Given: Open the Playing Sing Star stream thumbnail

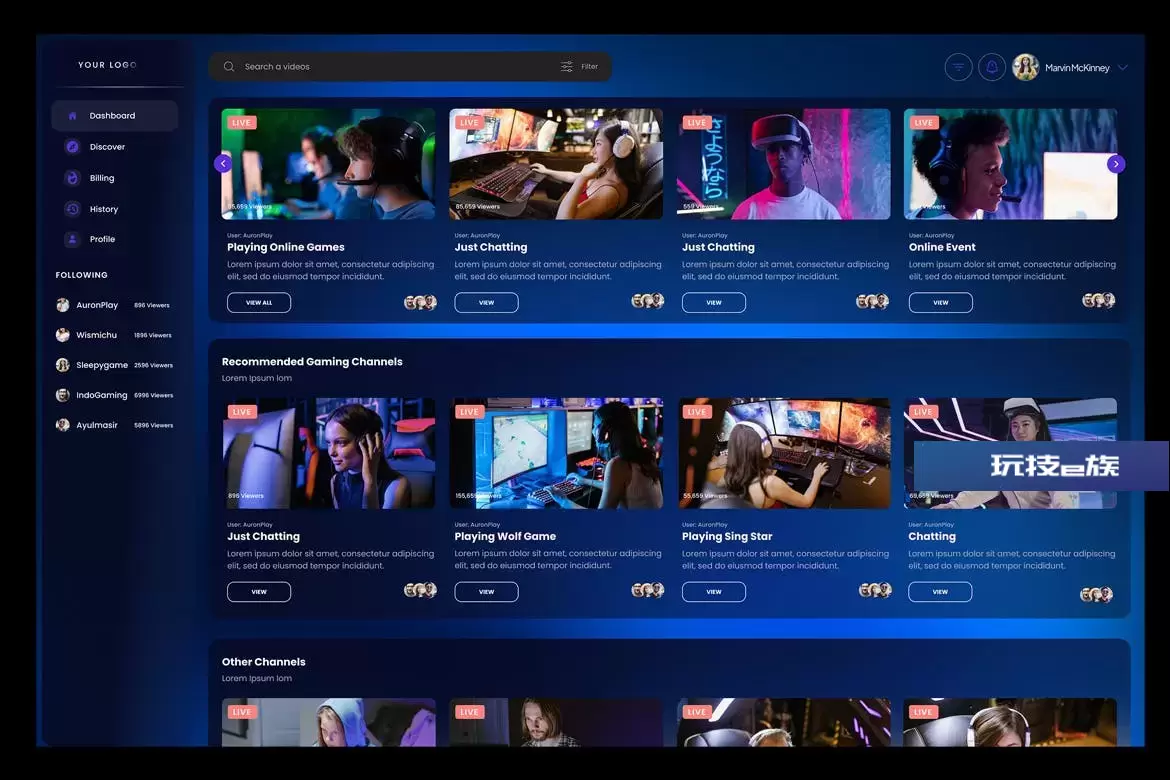Looking at the screenshot, I should point(784,453).
